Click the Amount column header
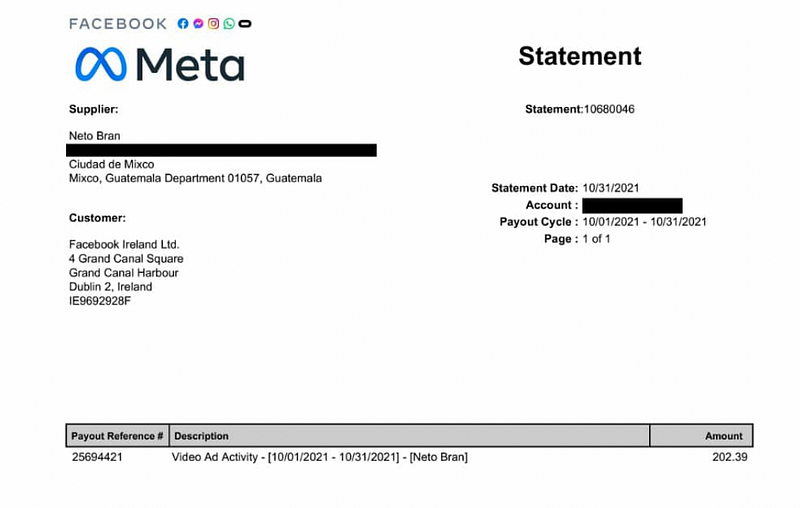Image resolution: width=800 pixels, height=508 pixels. pos(723,436)
